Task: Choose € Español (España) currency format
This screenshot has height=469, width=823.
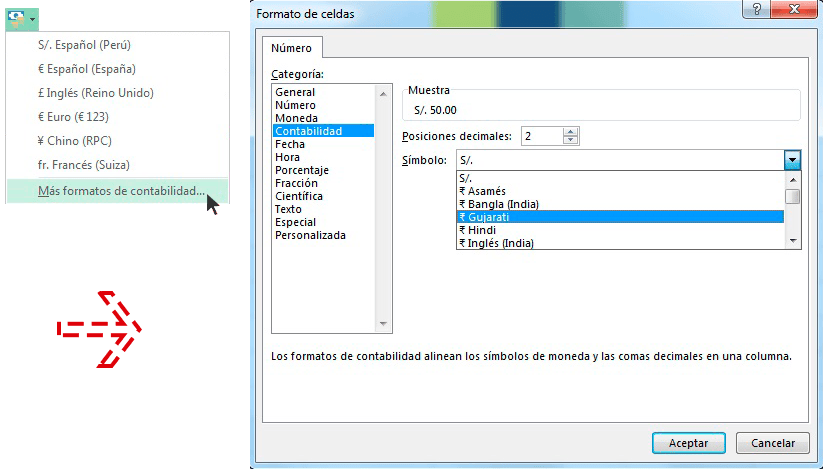Action: (x=118, y=69)
